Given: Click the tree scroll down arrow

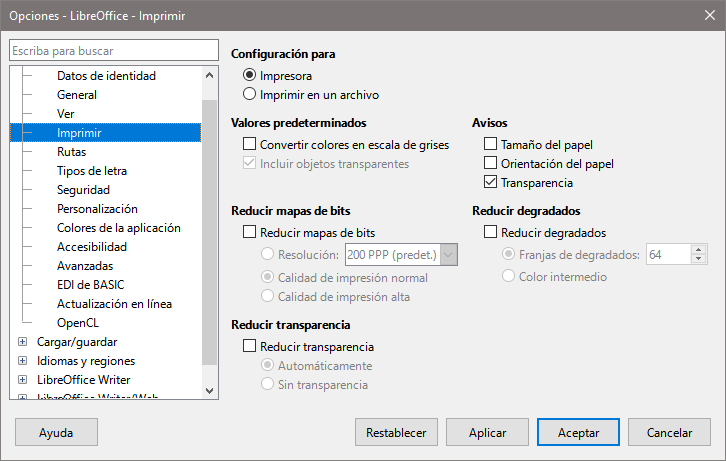Looking at the screenshot, I should [209, 391].
